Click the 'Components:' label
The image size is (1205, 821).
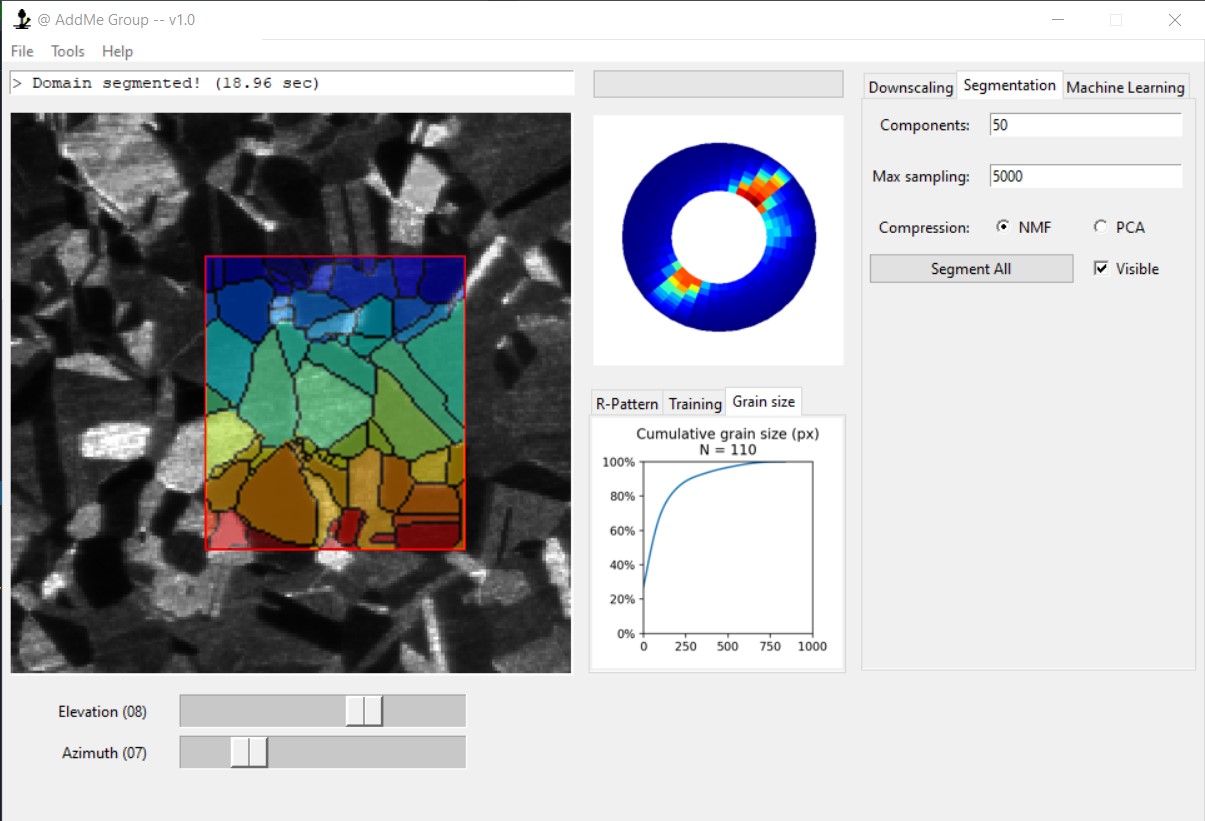coord(925,126)
